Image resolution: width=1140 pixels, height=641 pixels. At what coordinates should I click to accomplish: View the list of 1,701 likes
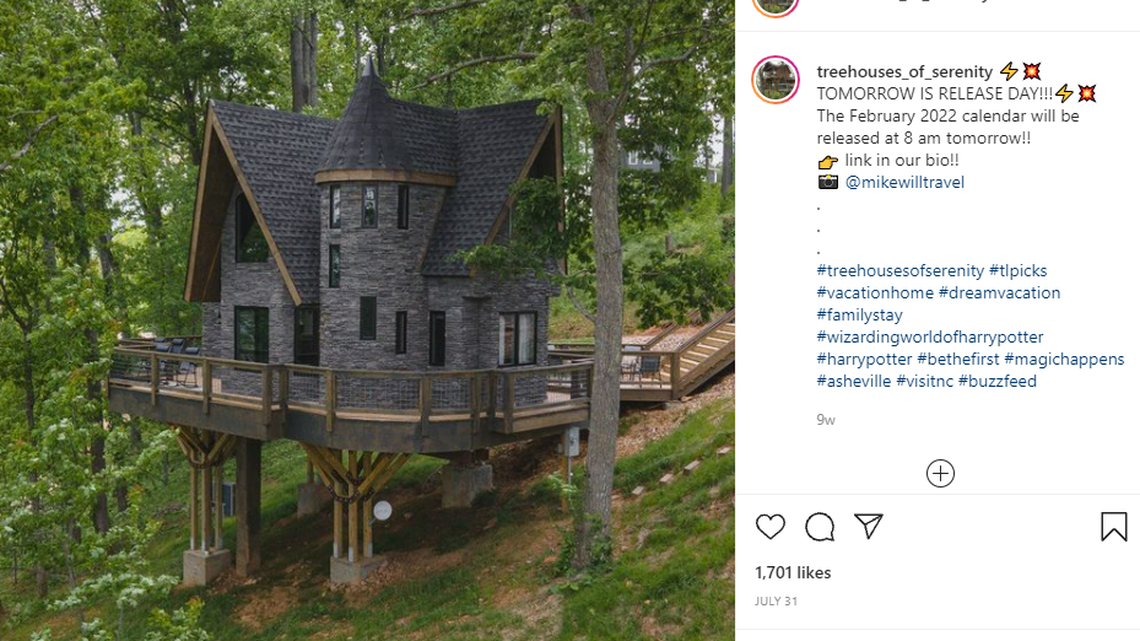tap(793, 572)
